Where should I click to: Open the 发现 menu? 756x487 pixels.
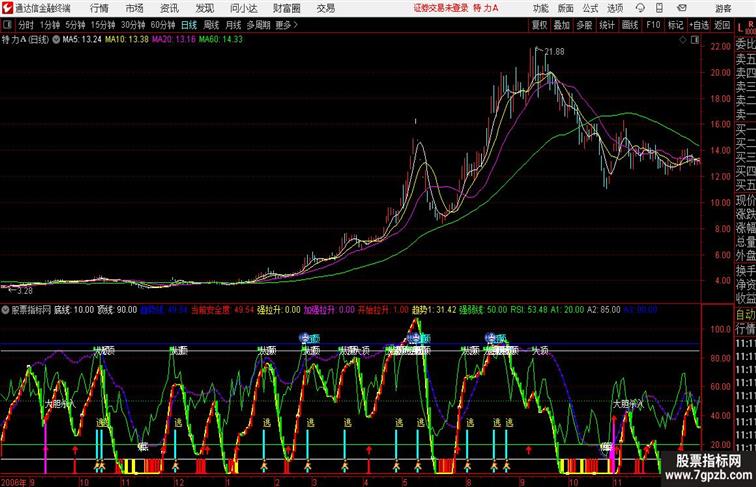[x=204, y=8]
